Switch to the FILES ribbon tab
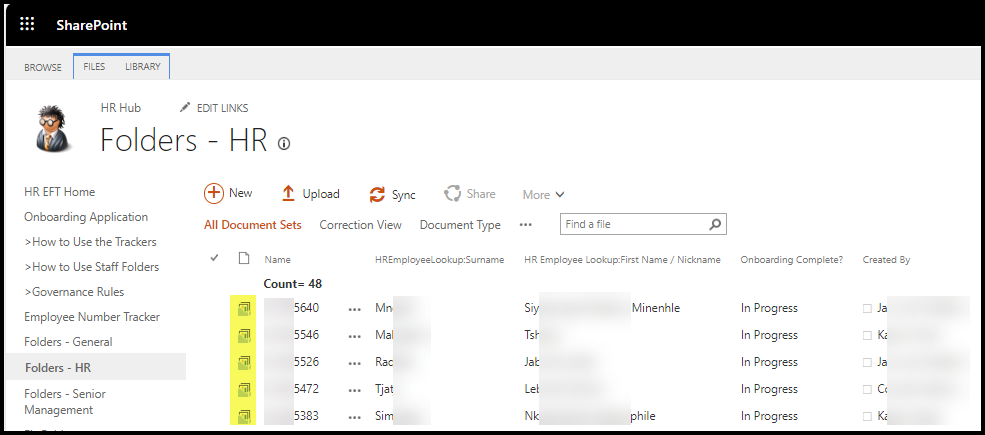The width and height of the screenshot is (985, 435). point(94,67)
